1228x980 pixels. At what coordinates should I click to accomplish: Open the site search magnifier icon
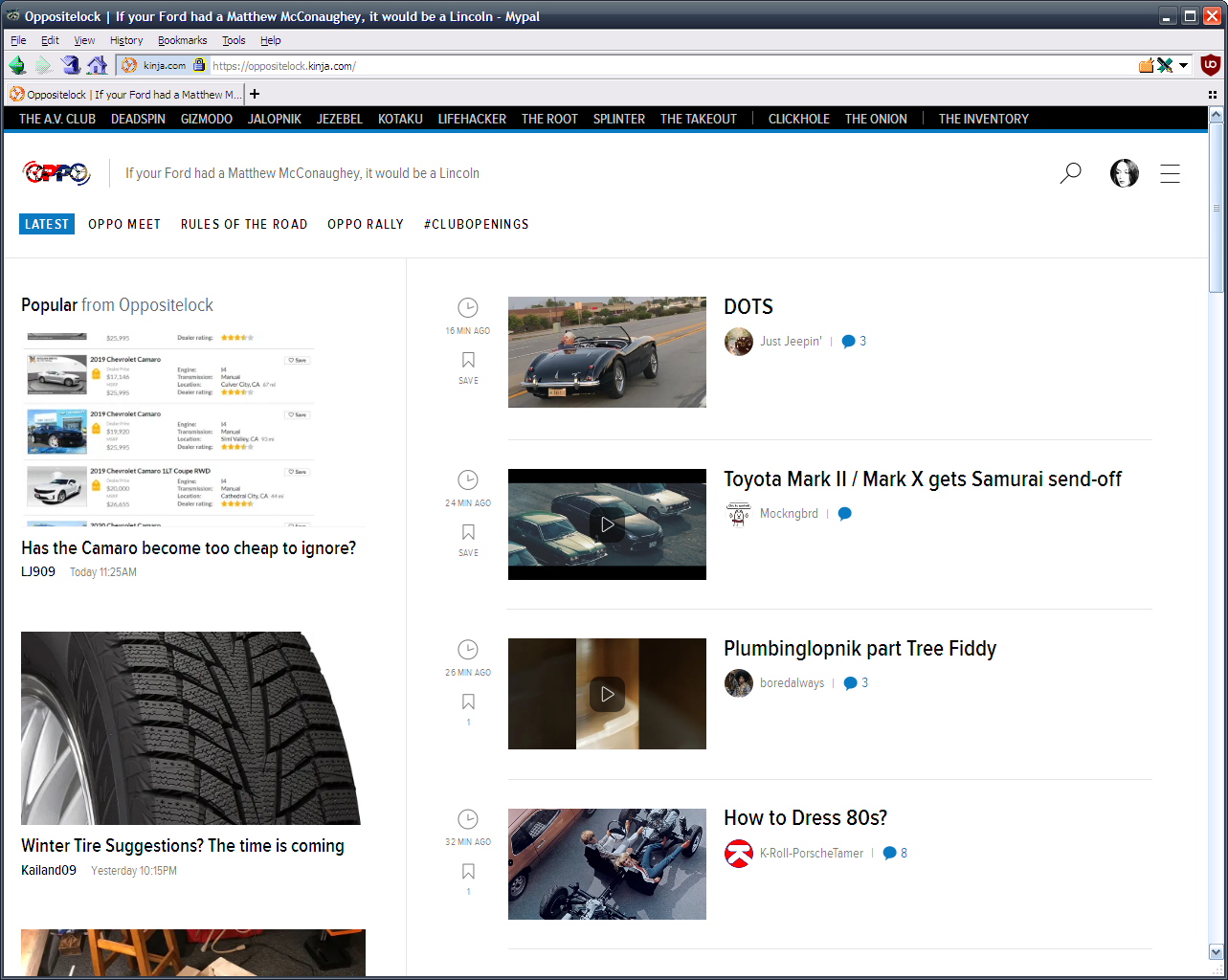(x=1070, y=173)
